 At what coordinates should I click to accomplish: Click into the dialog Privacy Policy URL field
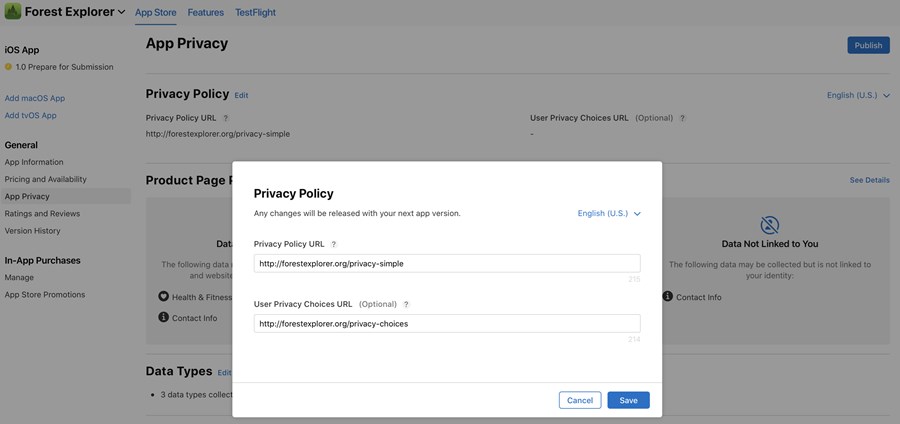pos(447,263)
